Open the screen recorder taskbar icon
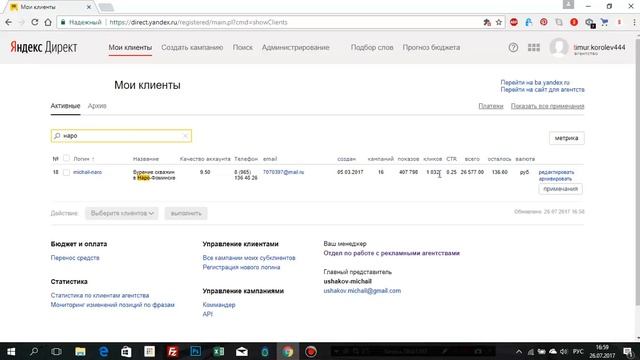This screenshot has height=360, width=640. click(311, 351)
